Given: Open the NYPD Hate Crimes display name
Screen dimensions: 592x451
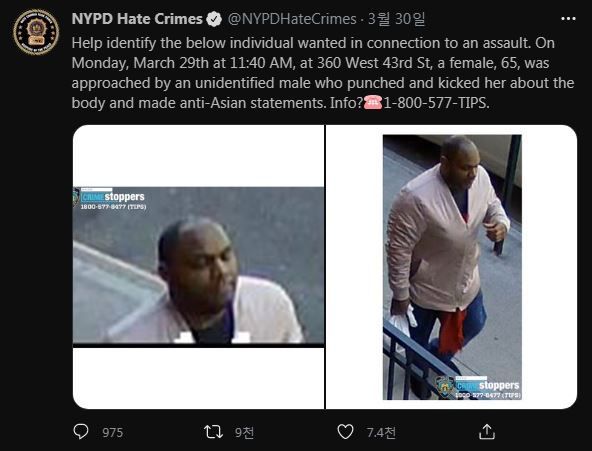Looking at the screenshot, I should [137, 19].
